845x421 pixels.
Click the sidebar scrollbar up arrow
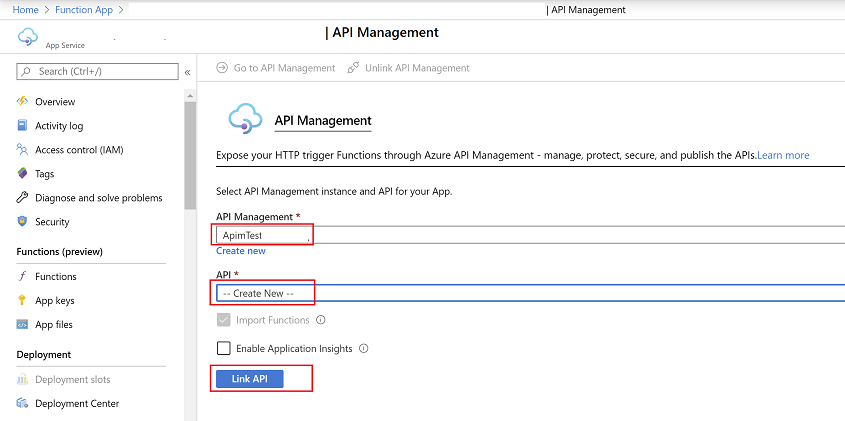tap(190, 96)
